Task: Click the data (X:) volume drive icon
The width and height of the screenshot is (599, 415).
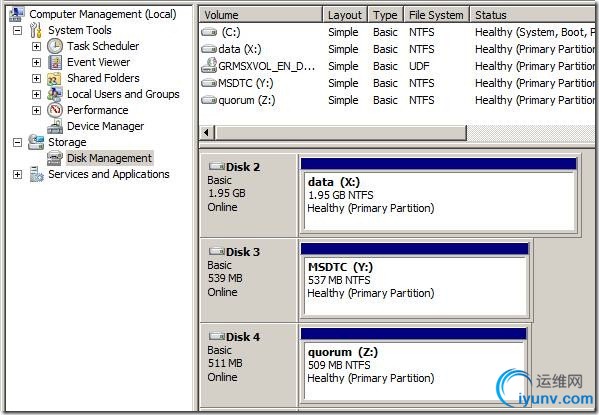Action: click(209, 49)
